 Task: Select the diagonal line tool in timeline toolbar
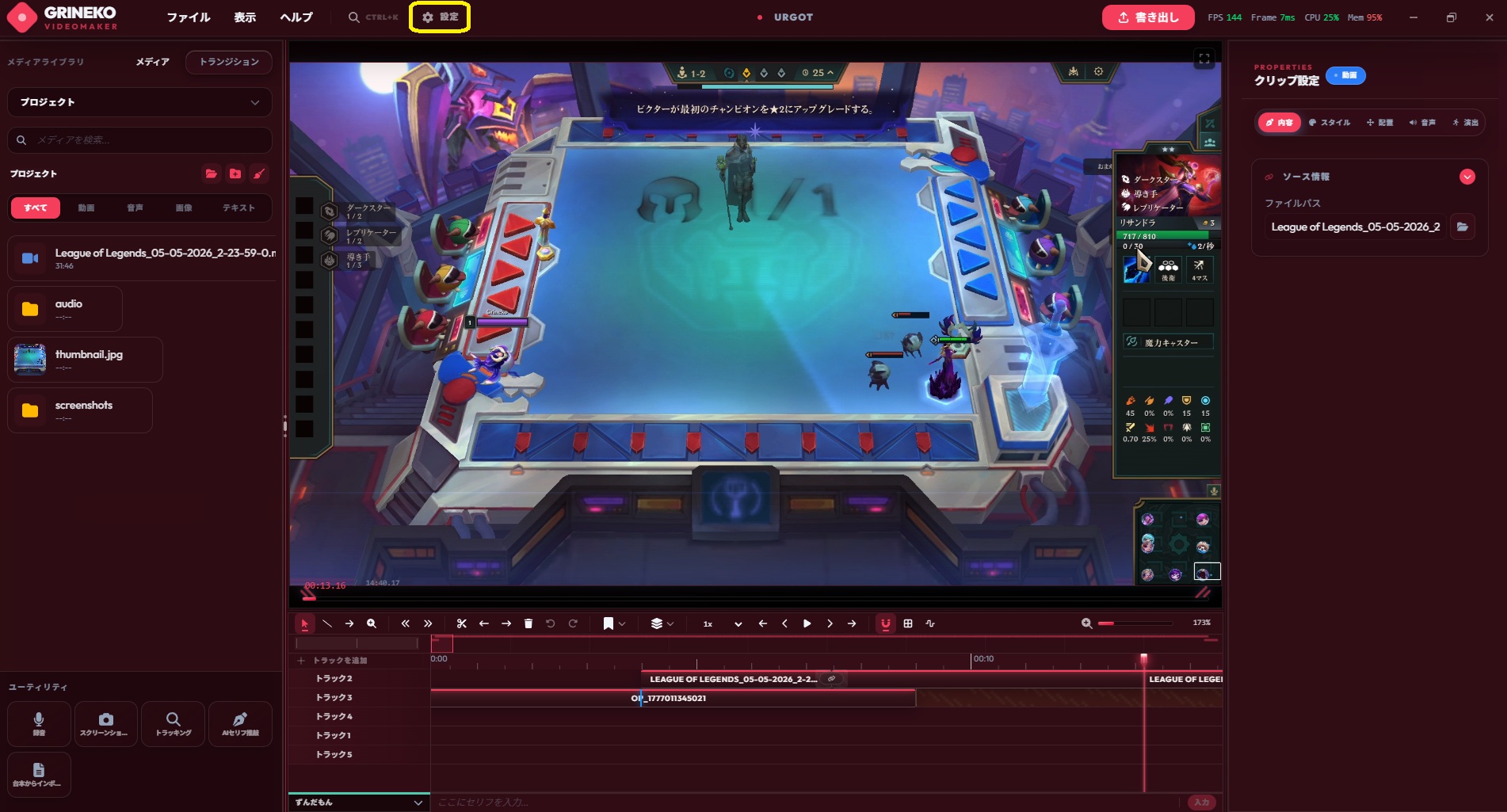coord(327,624)
